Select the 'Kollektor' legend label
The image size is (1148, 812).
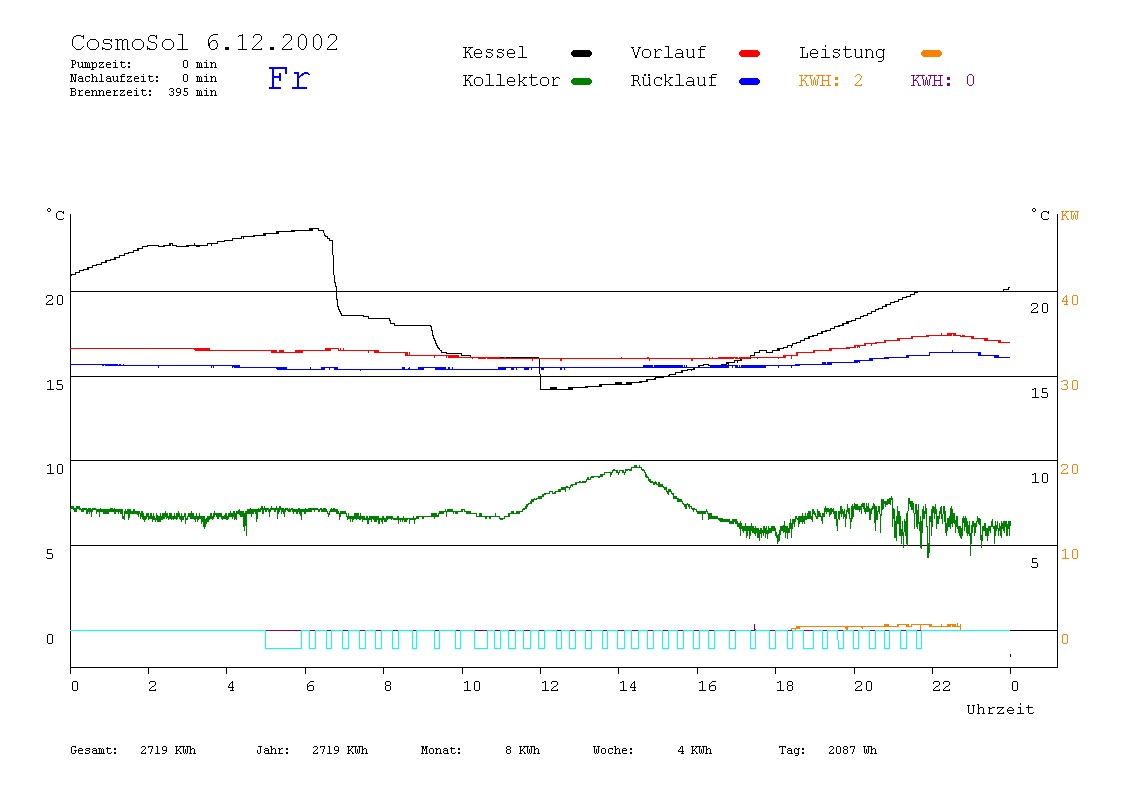[x=510, y=81]
